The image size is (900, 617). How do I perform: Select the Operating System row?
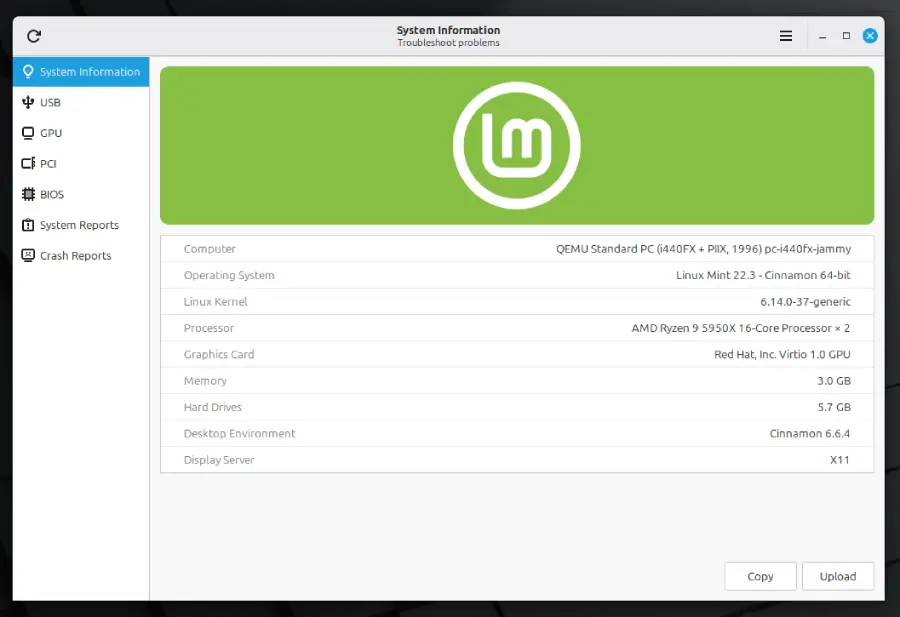click(x=516, y=275)
